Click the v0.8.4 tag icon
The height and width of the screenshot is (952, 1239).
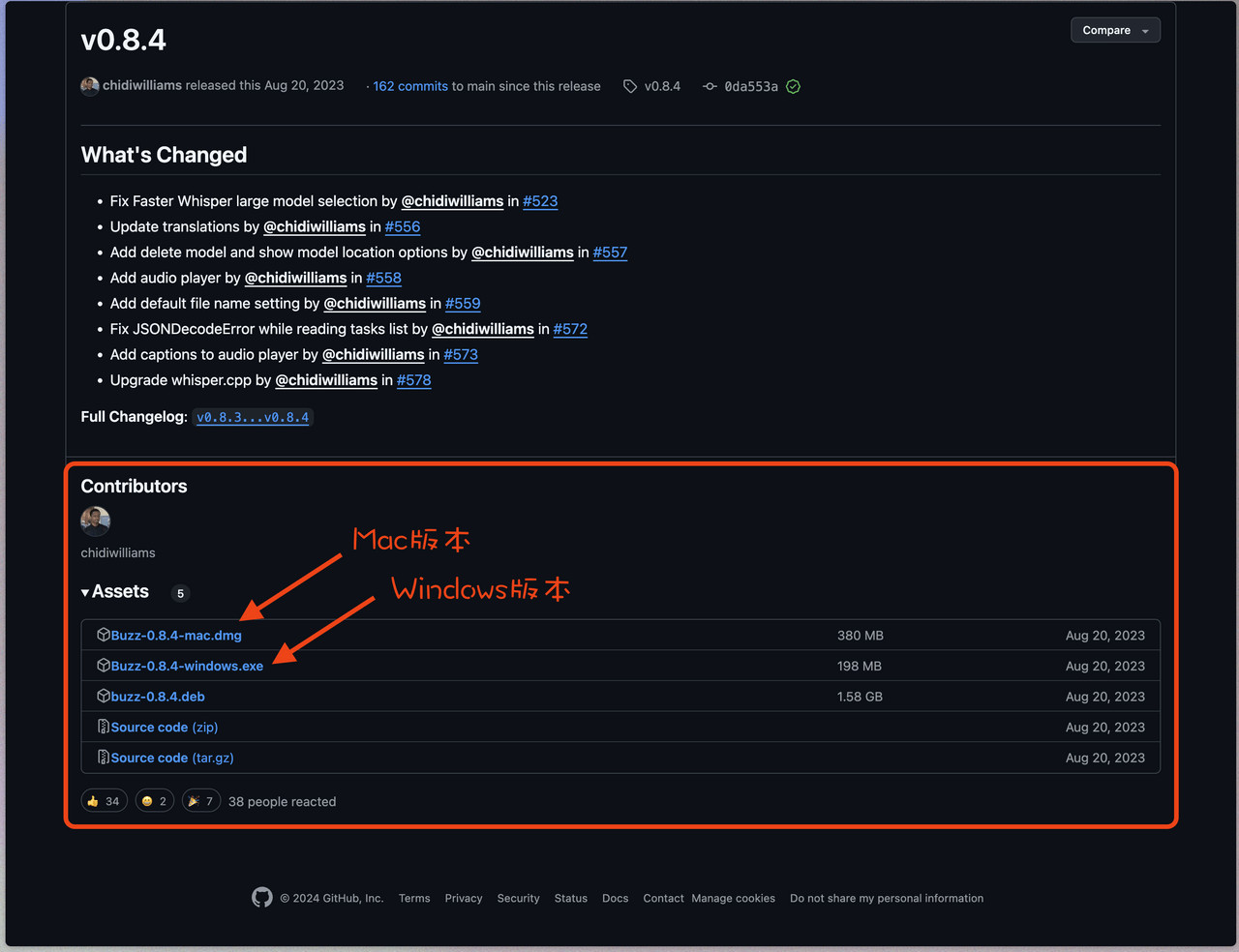coord(630,86)
